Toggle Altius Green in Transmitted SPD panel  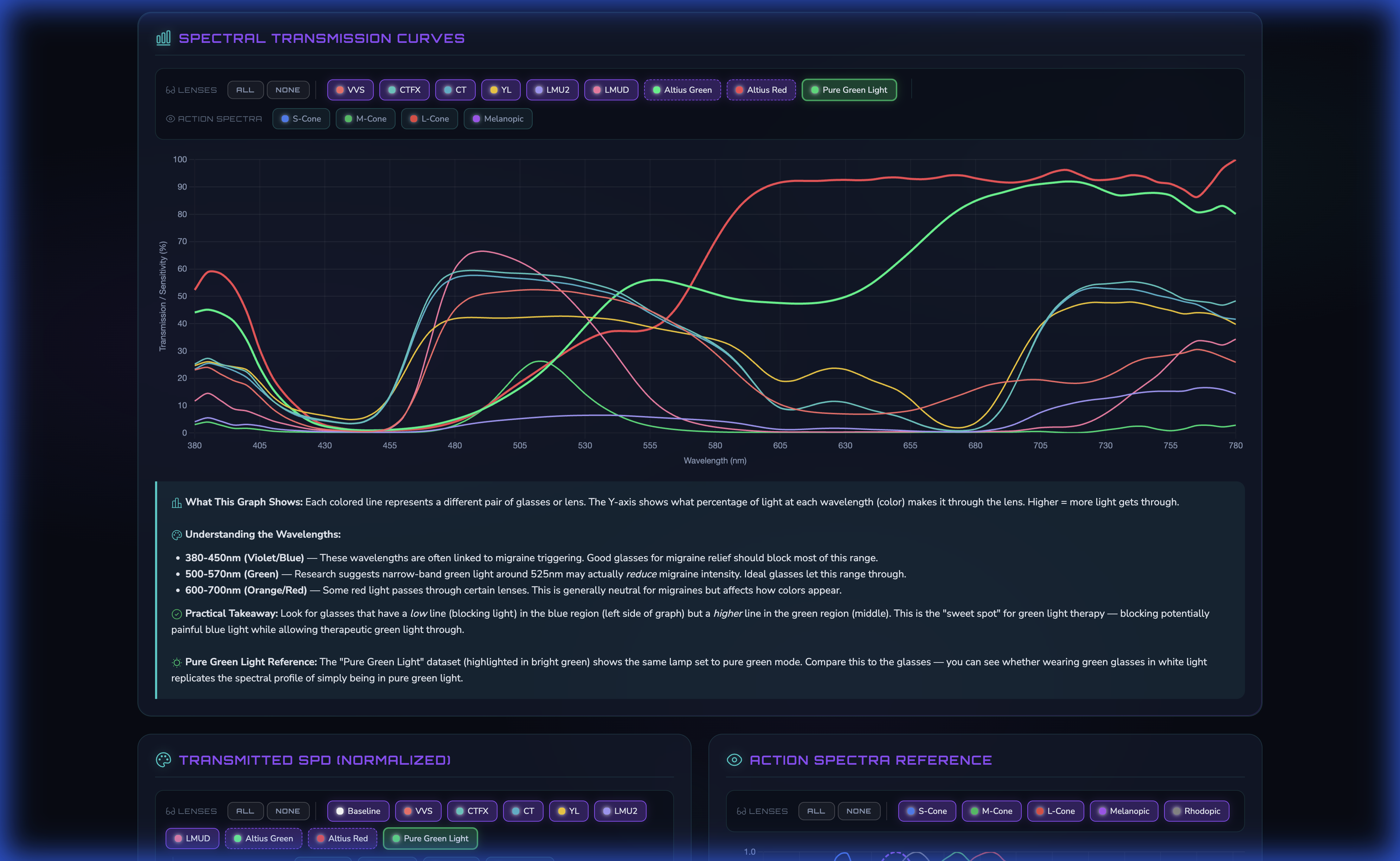point(264,838)
